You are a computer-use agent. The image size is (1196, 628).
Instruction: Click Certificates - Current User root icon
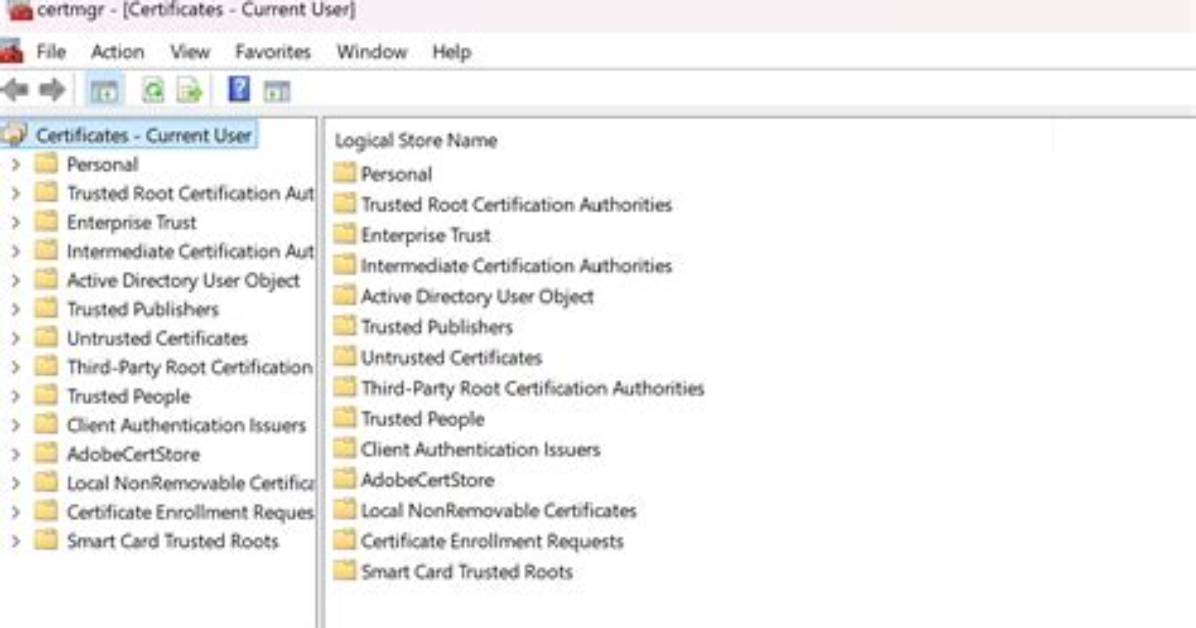click(14, 135)
